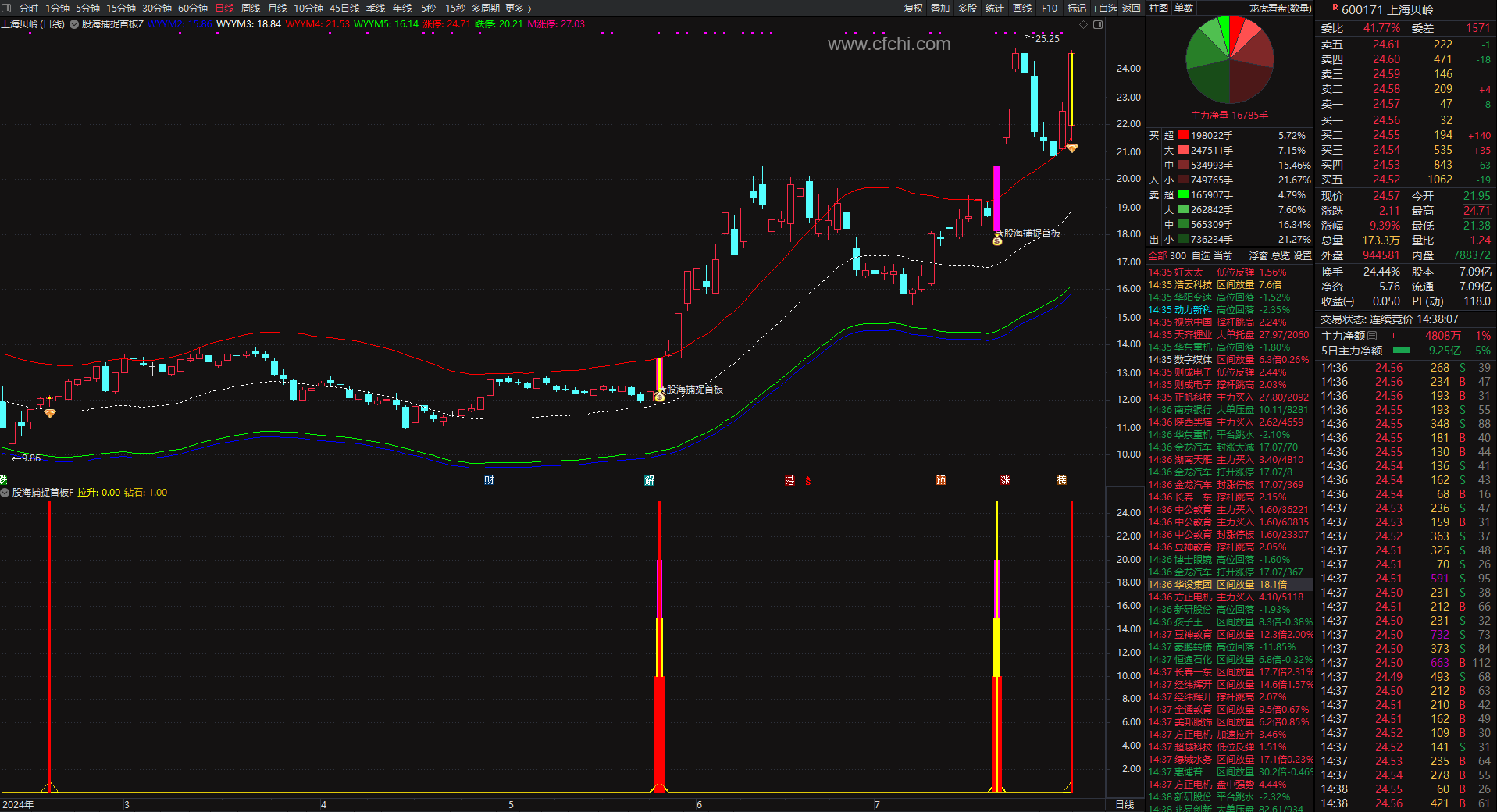Click the 财 event marker on timeline

coord(489,480)
